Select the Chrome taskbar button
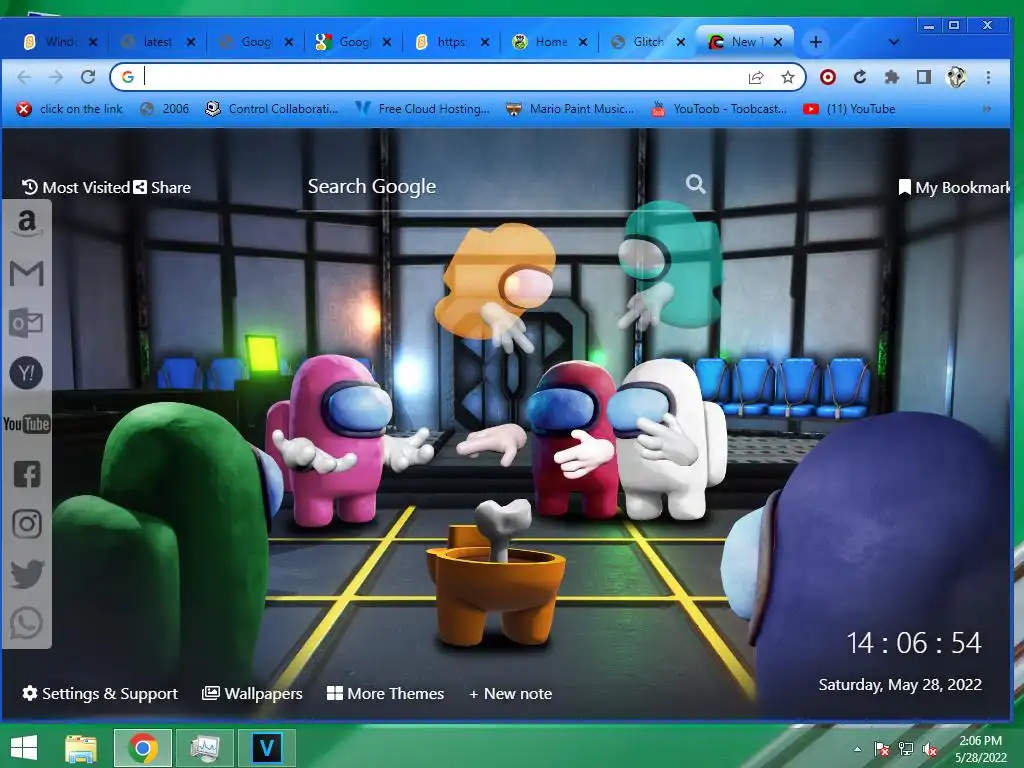This screenshot has height=768, width=1024. tap(143, 748)
